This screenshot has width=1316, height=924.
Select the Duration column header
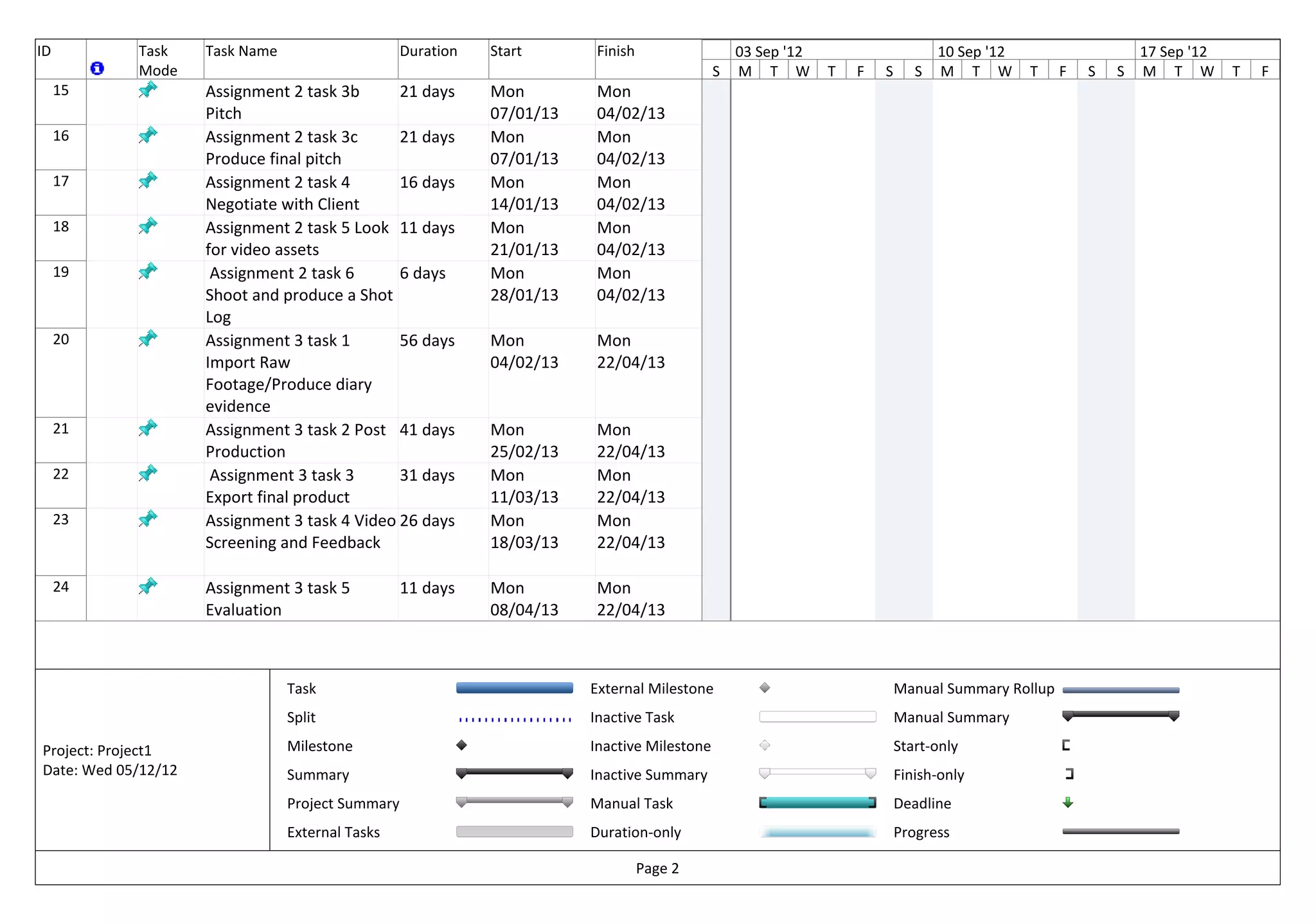point(429,51)
